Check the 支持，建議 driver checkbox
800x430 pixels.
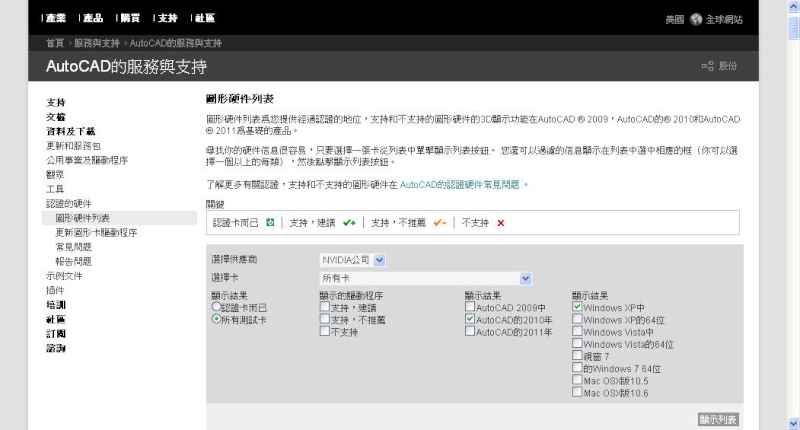point(324,307)
